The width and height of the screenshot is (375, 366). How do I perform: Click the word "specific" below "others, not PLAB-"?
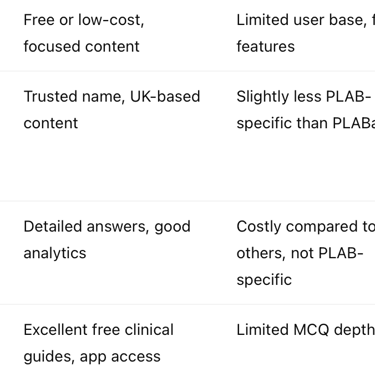coord(264,280)
